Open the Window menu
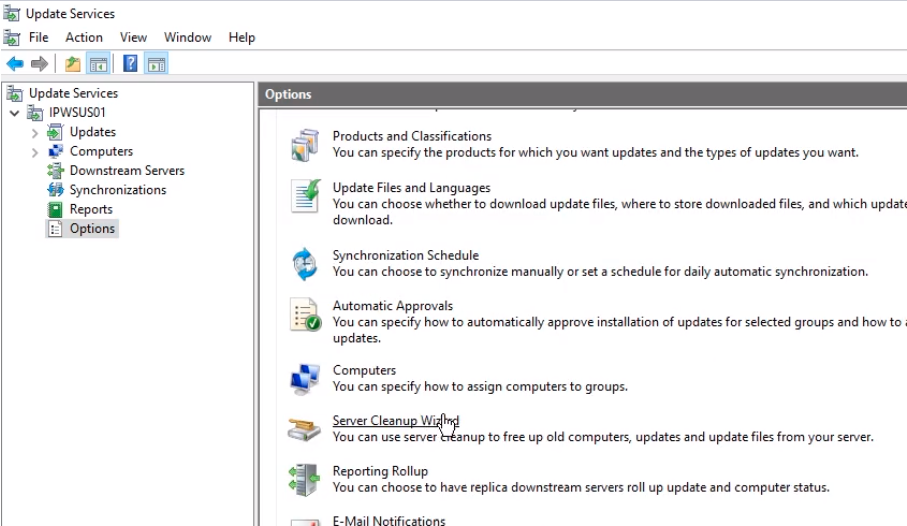The width and height of the screenshot is (907, 526). 187,37
